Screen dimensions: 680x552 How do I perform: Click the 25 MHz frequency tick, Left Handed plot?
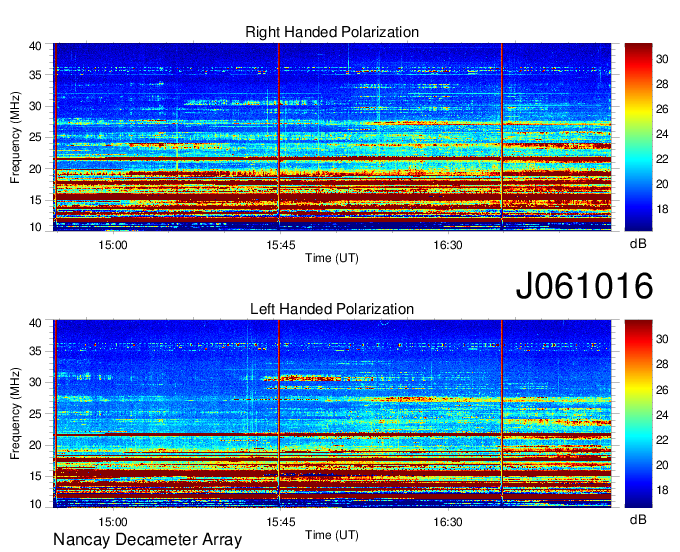35,414
